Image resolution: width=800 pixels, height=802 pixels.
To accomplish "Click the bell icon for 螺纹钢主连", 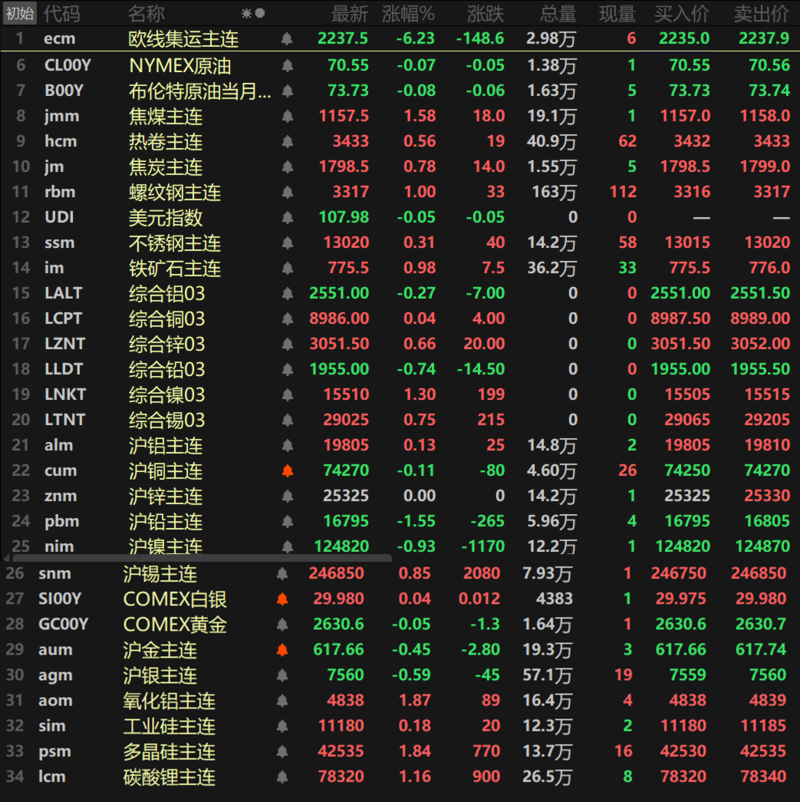I will point(287,192).
